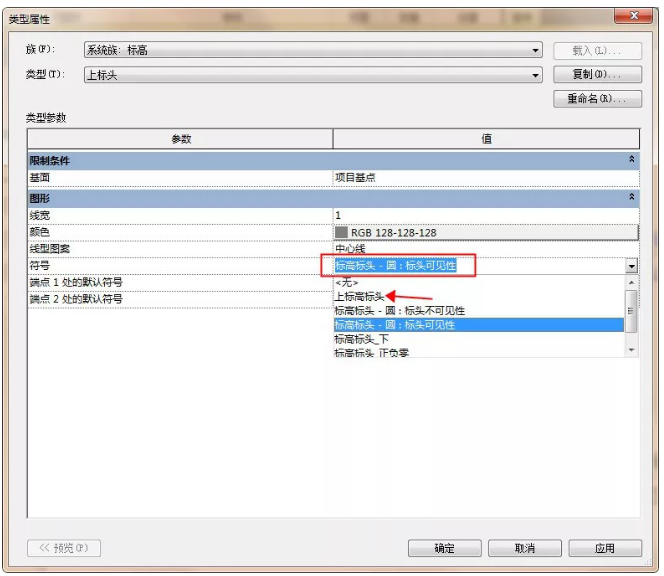Click the 应用 apply button
This screenshot has width=664, height=576.
pyautogui.click(x=604, y=548)
